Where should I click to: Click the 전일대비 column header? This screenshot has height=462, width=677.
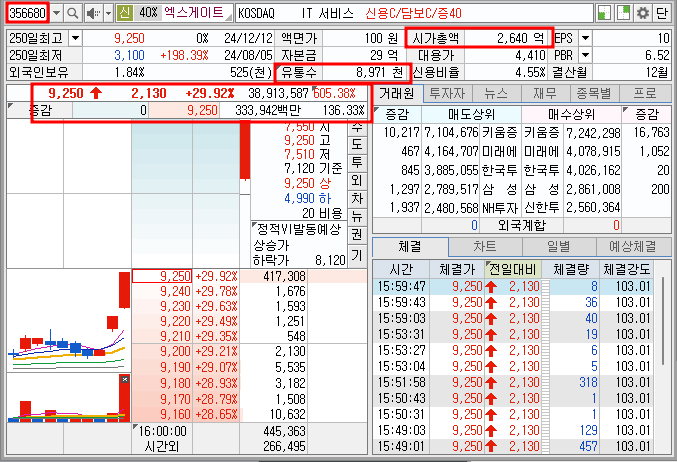(512, 270)
